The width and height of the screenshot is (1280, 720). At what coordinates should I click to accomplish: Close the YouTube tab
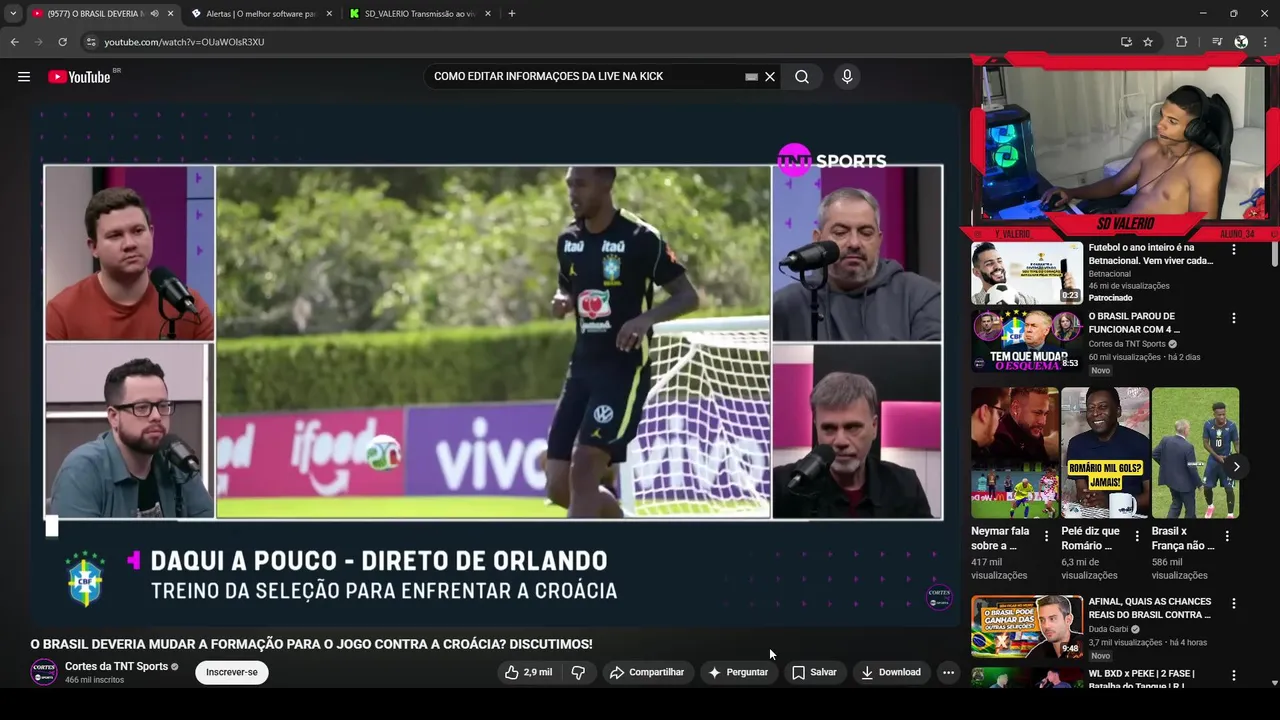tap(170, 14)
